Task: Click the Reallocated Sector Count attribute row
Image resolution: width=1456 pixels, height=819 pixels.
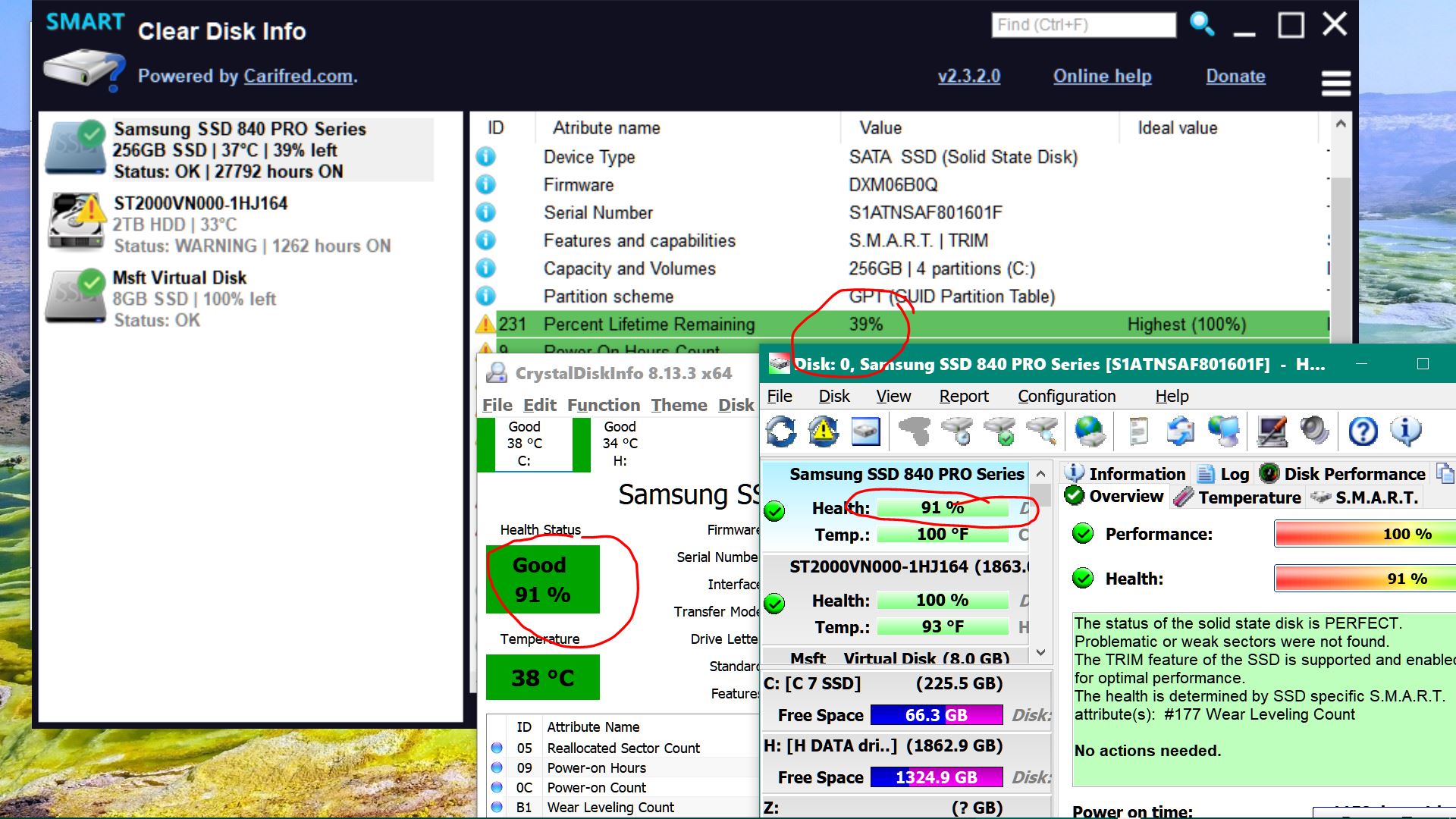Action: click(623, 748)
